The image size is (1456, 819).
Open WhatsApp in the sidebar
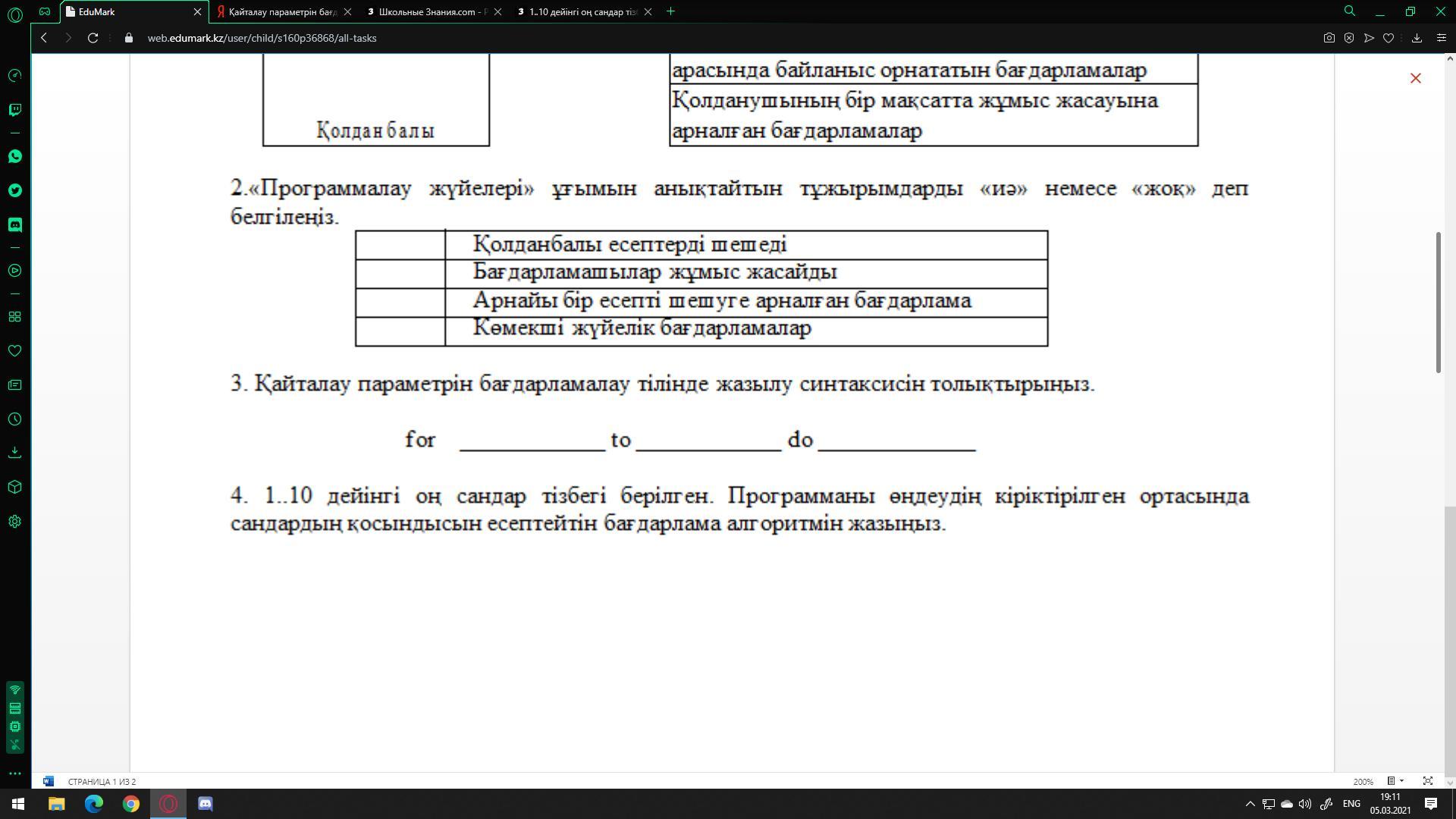pyautogui.click(x=14, y=156)
